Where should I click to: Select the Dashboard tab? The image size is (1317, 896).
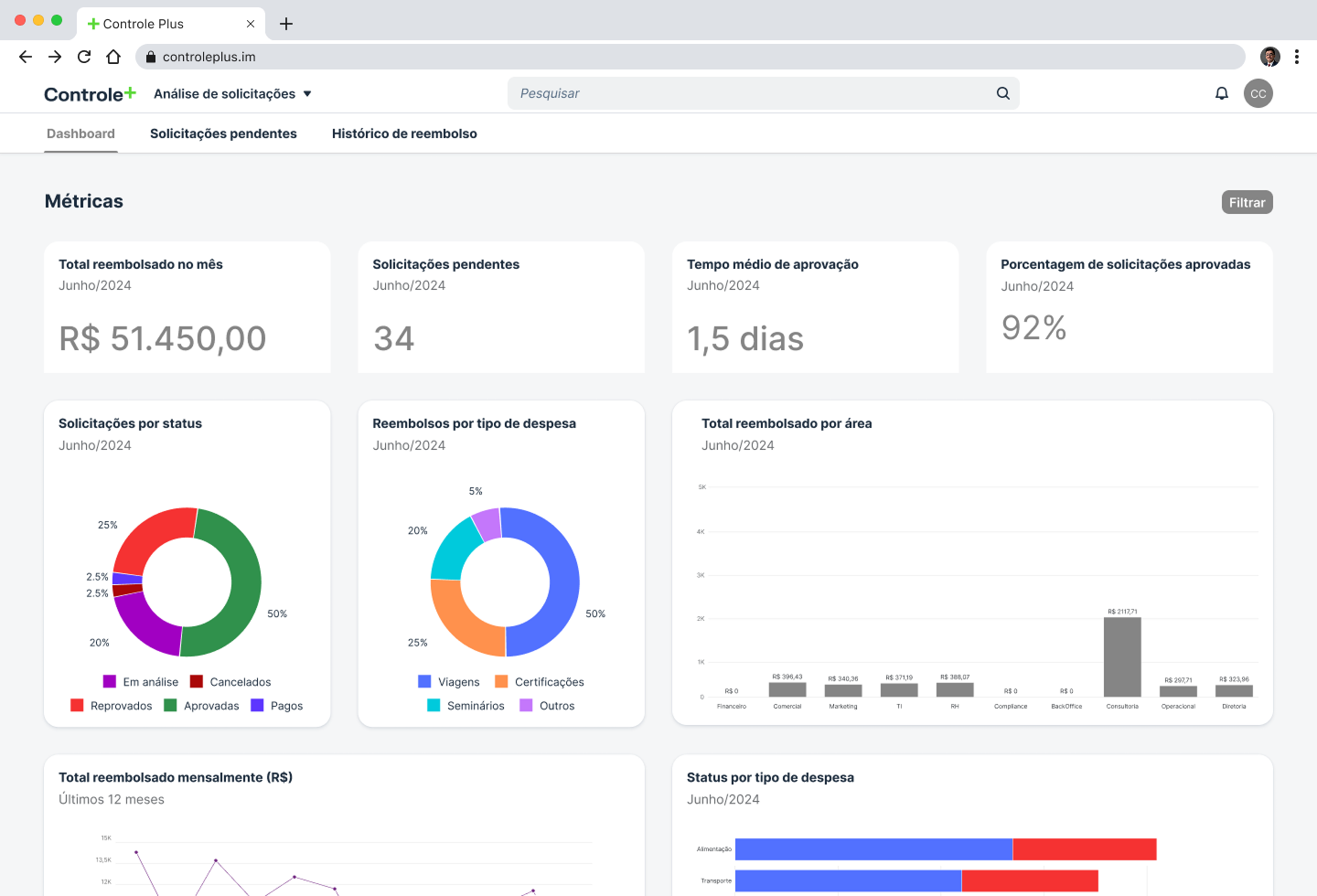point(80,133)
